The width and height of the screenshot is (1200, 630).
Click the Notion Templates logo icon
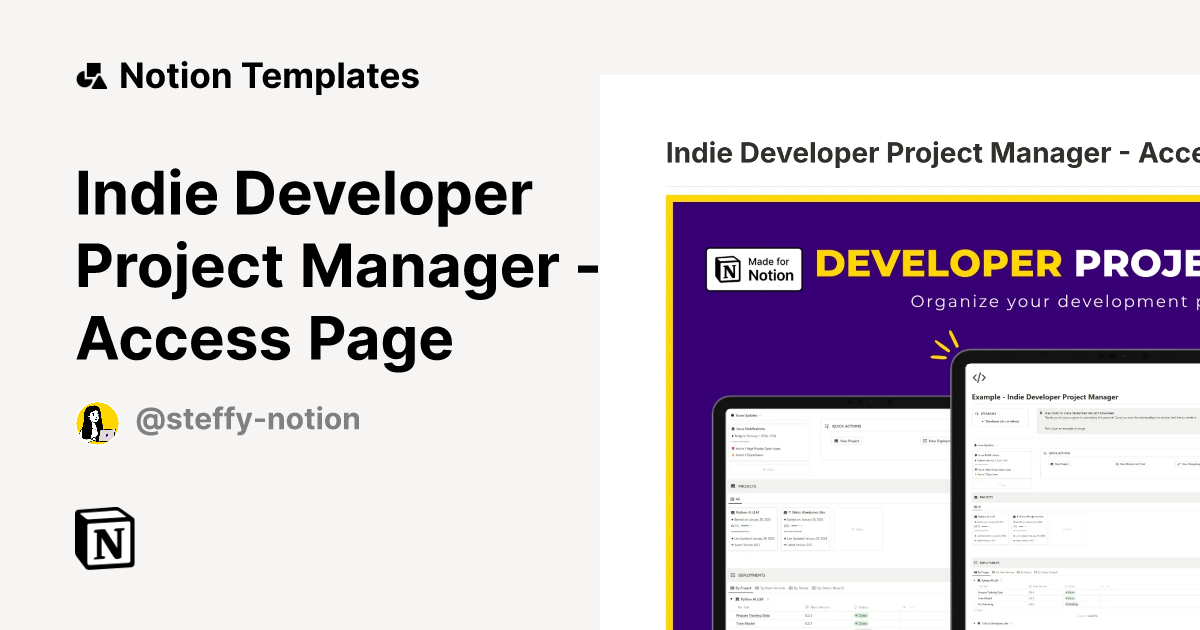coord(92,75)
